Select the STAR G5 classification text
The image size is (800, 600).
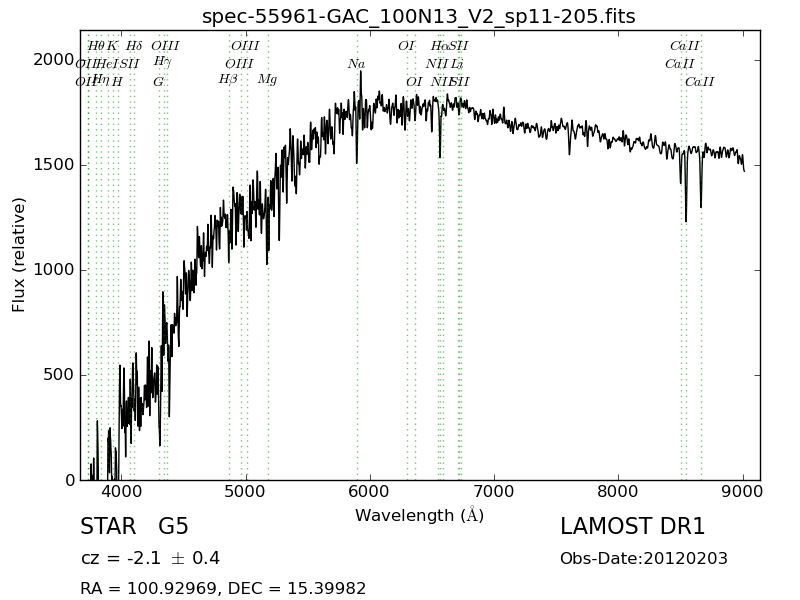[x=135, y=526]
